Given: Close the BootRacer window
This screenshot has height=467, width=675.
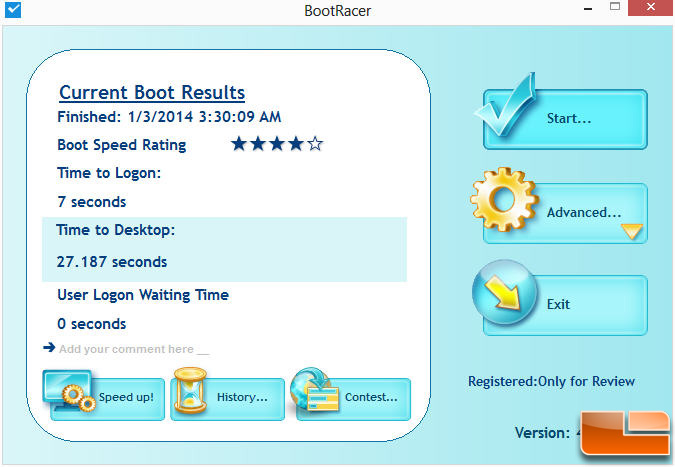Looking at the screenshot, I should coord(651,7).
